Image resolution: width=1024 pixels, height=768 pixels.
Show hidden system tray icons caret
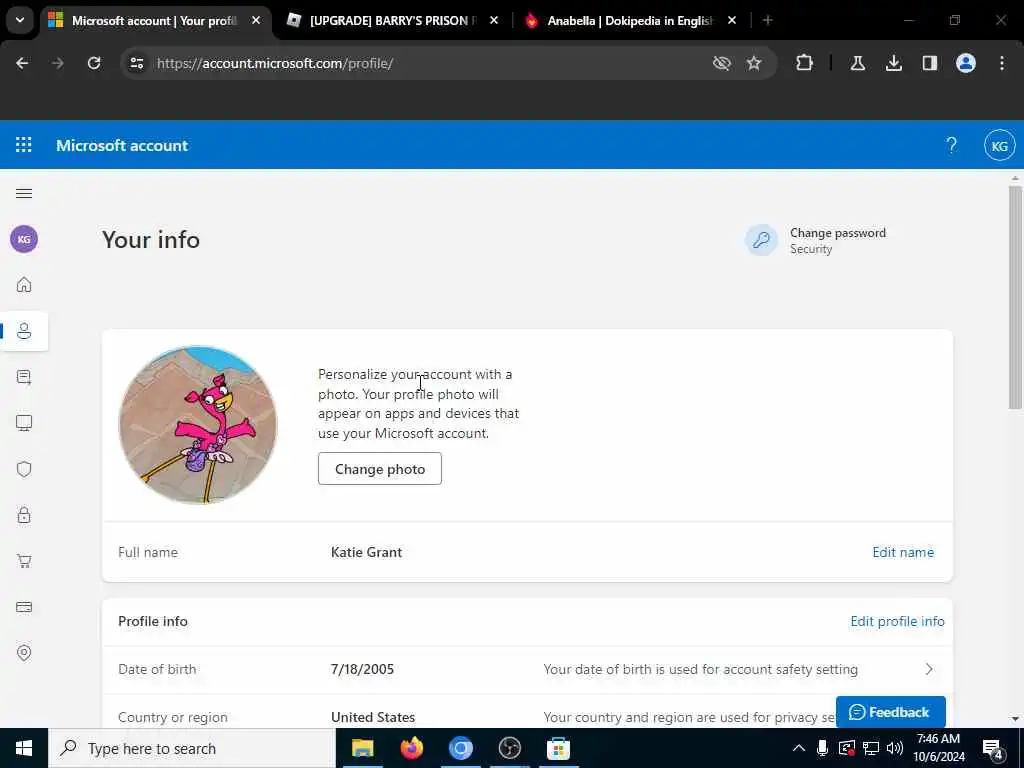[x=798, y=748]
